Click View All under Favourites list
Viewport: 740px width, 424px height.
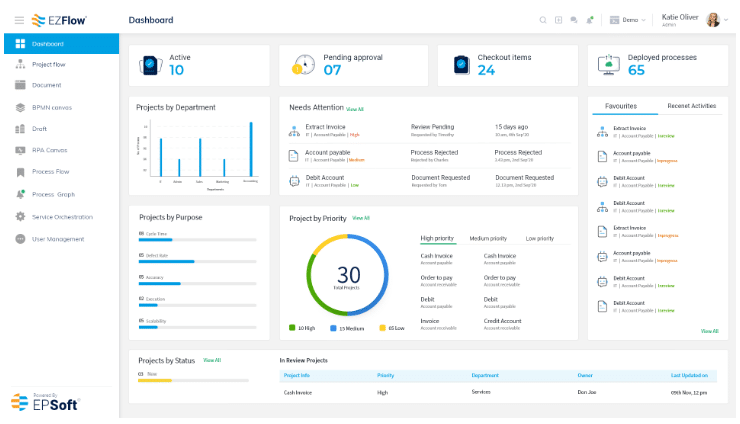710,331
